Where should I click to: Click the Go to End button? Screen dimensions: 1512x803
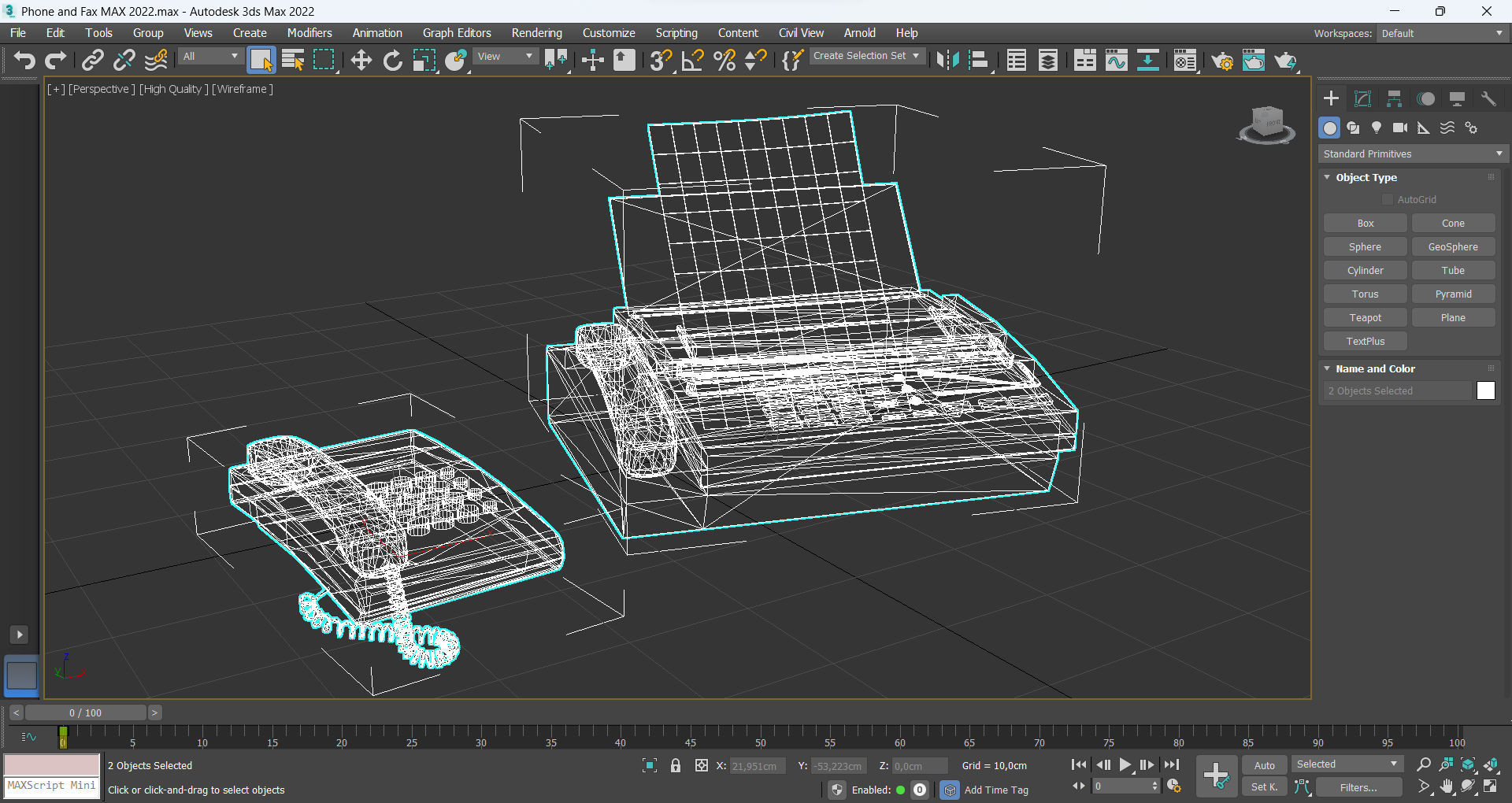click(1172, 764)
